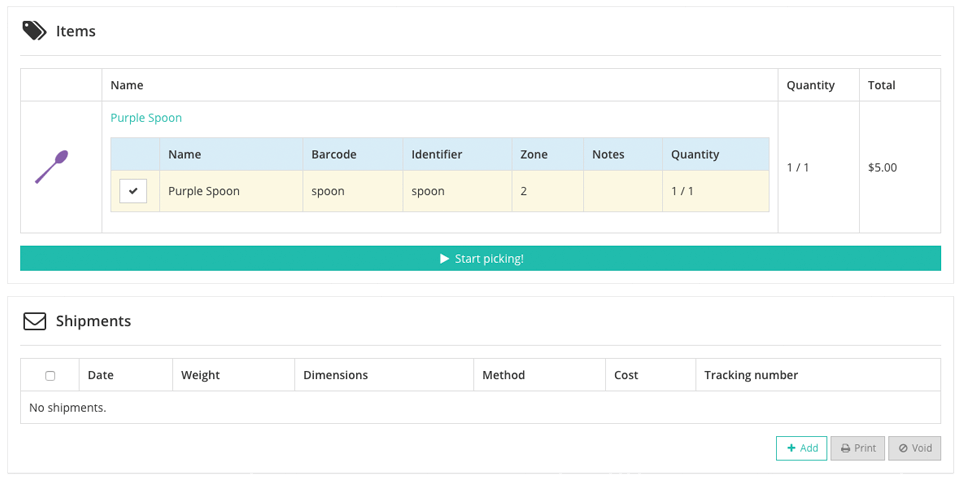Click the $5.00 total cell
The width and height of the screenshot is (960, 480).
(899, 167)
